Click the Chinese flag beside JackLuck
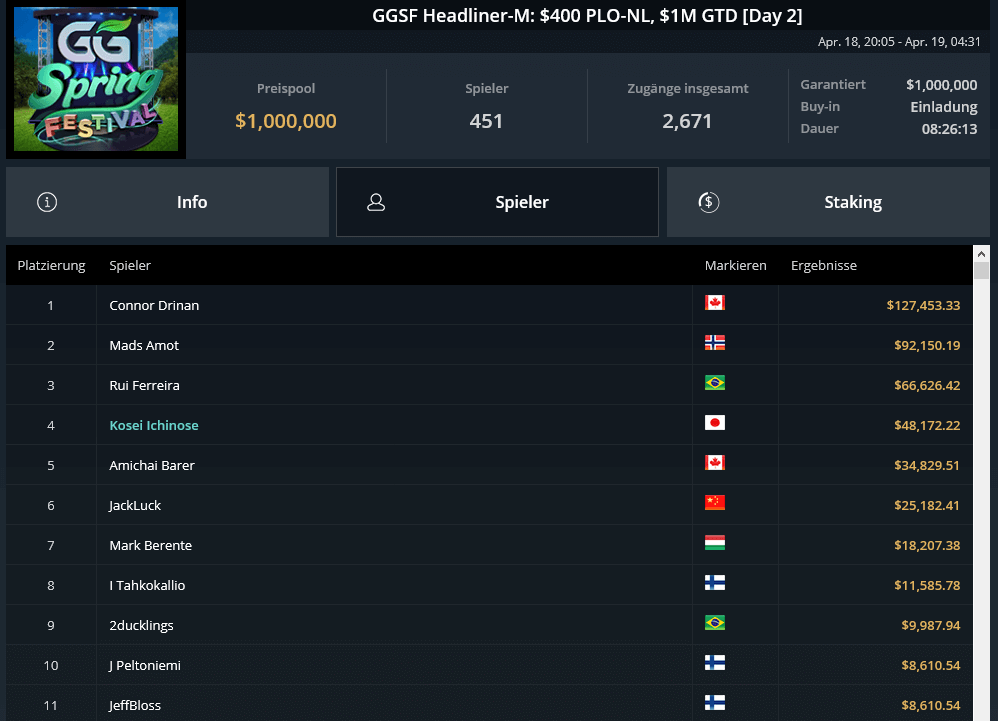998x721 pixels. 715,502
